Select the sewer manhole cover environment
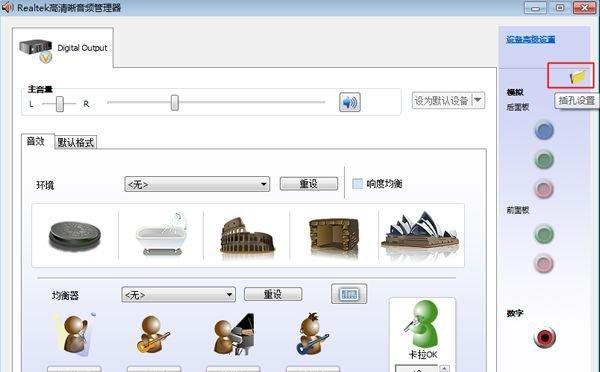The image size is (600, 372). click(x=75, y=236)
